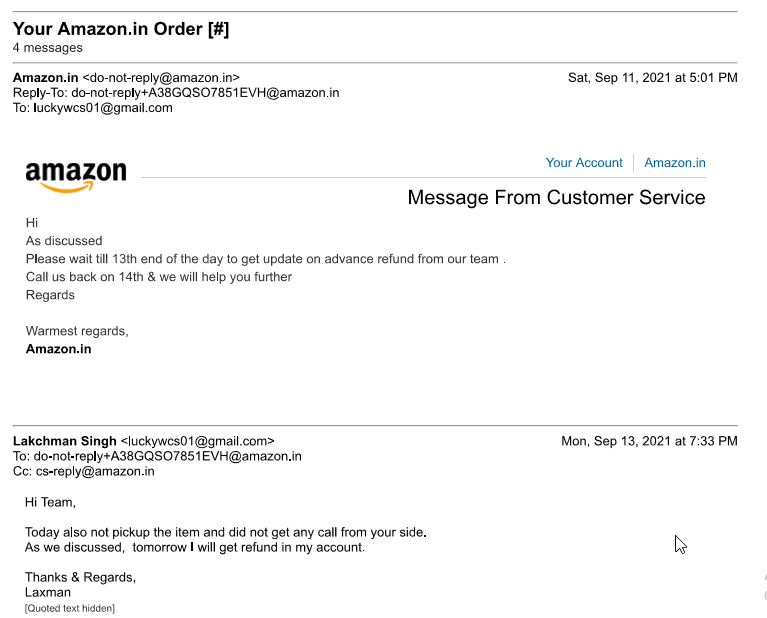Open the Amazon.in link beside Your Account
Image resolution: width=767 pixels, height=618 pixels.
click(x=675, y=163)
